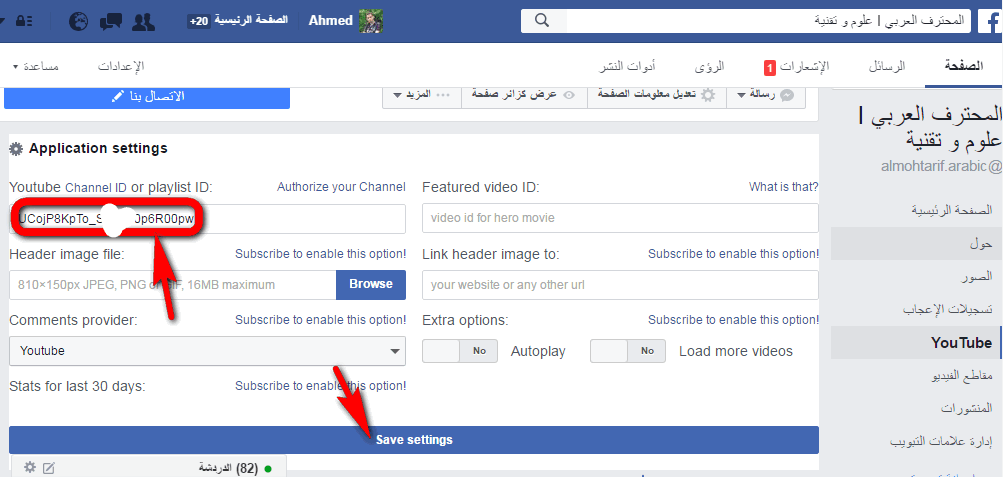Click Subscribe link beside Stats for last 30 days
The height and width of the screenshot is (477, 1003).
320,386
